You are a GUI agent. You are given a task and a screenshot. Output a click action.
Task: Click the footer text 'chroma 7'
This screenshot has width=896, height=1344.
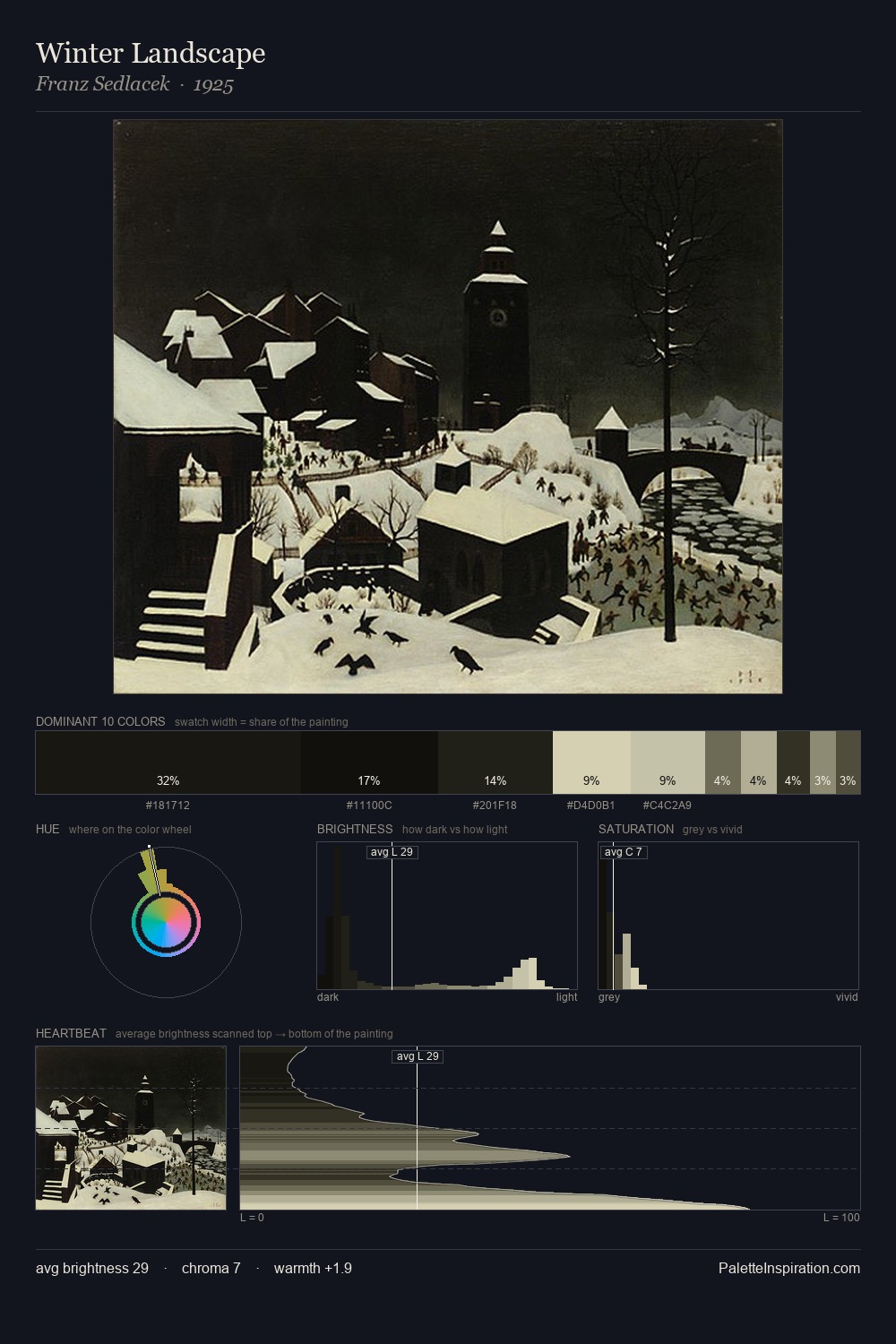[211, 1268]
